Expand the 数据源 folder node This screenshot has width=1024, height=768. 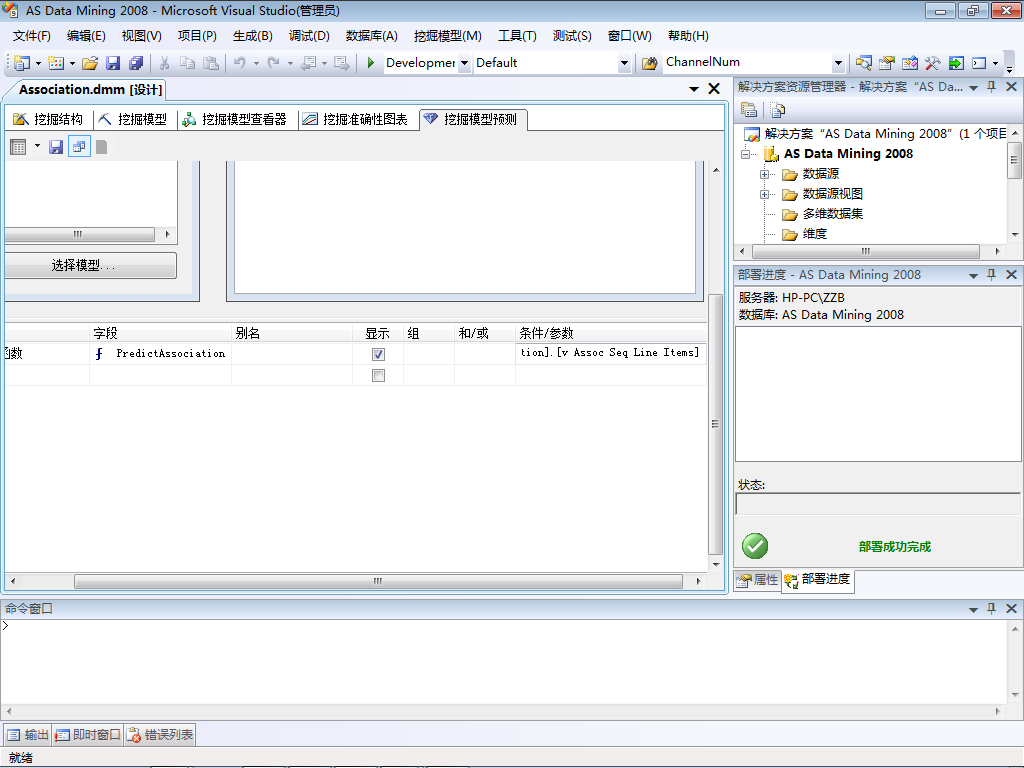click(x=764, y=174)
